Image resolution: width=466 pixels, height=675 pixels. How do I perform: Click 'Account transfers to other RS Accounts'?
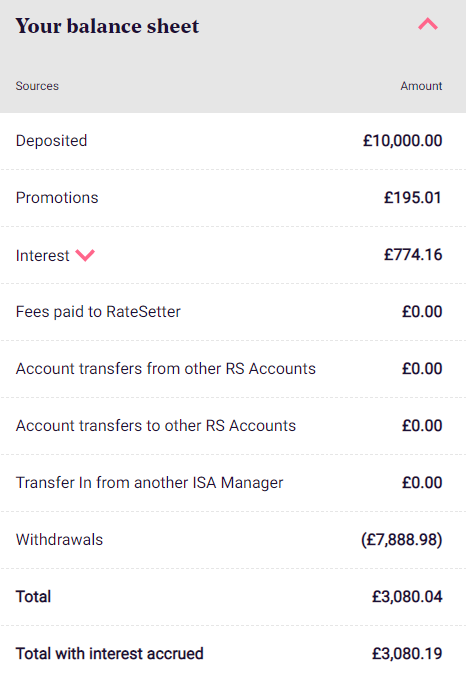tap(156, 425)
